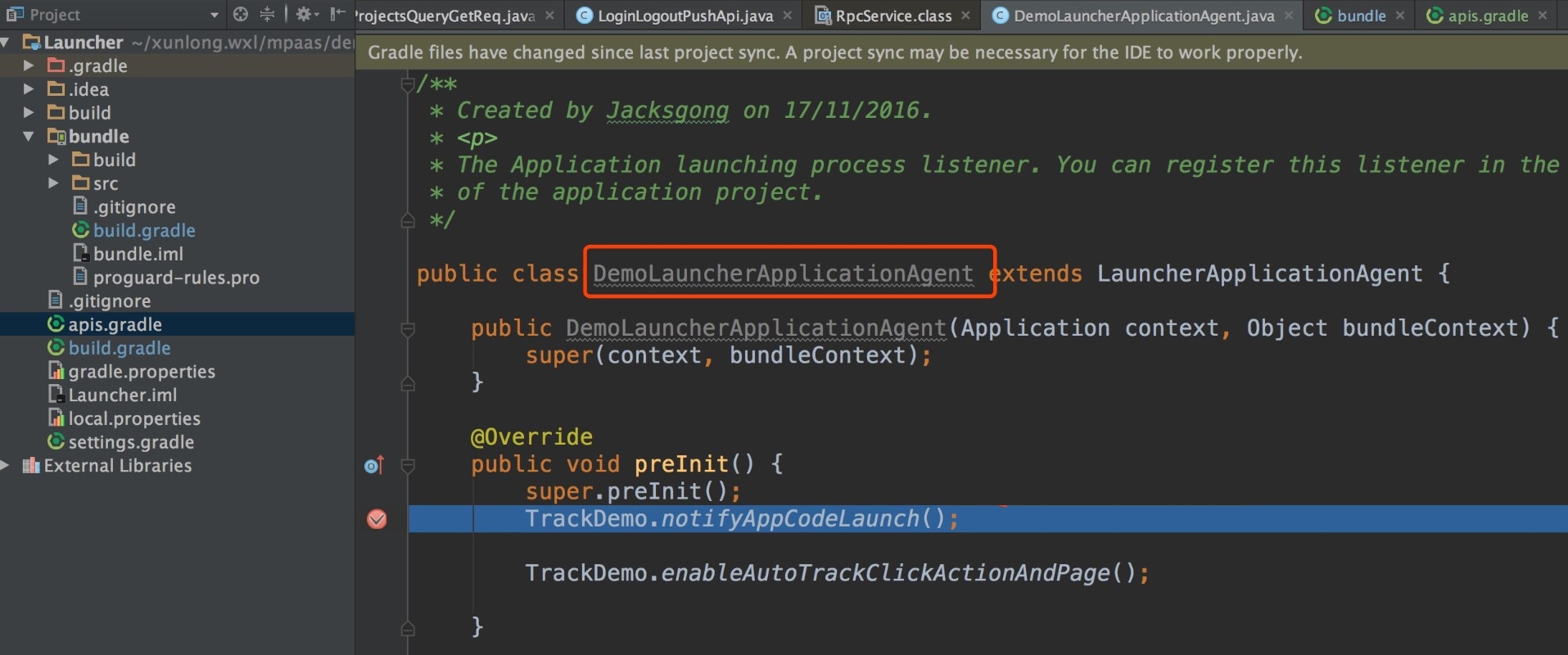
Task: Fold the Javadoc comment block start
Action: coord(408,84)
